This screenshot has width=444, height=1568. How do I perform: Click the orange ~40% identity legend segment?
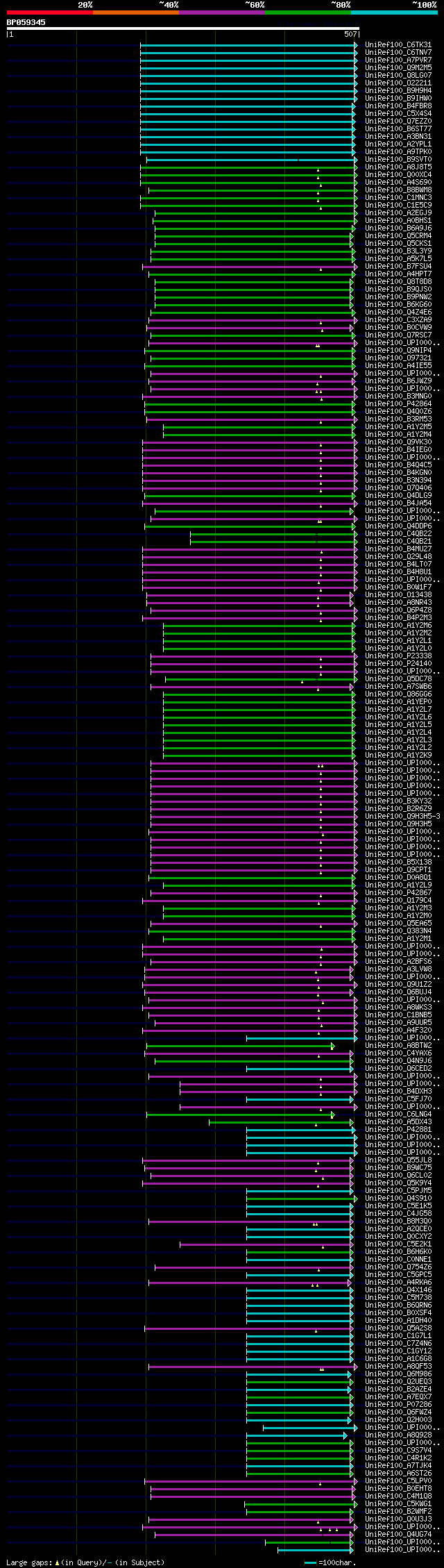point(136,12)
